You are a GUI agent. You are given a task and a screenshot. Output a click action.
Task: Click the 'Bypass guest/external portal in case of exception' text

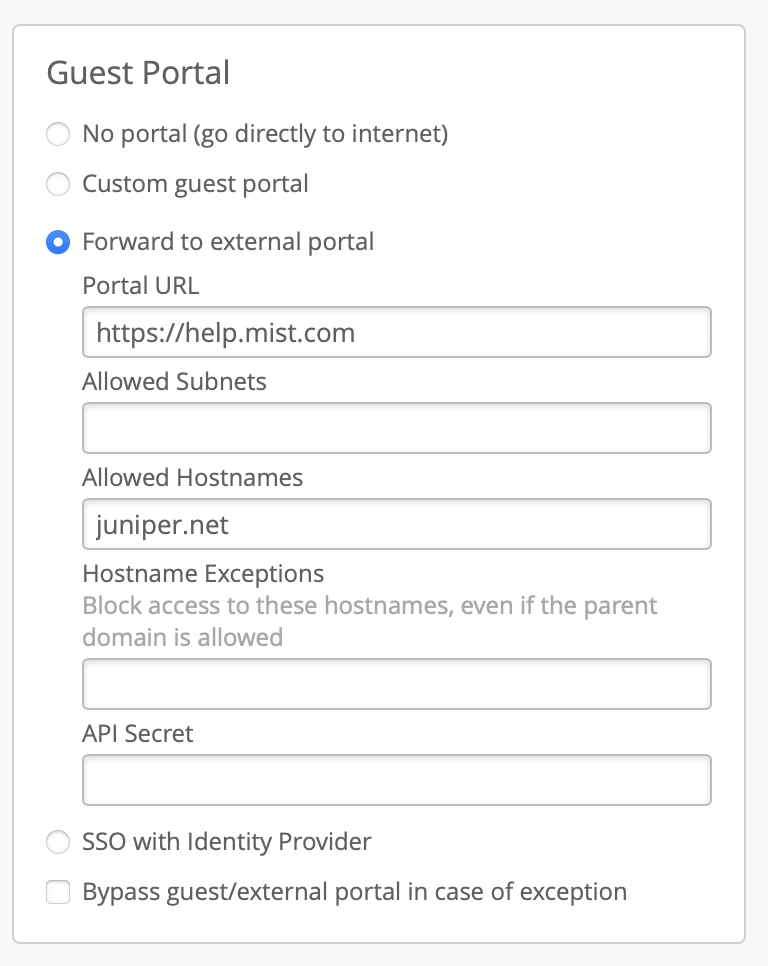pyautogui.click(x=354, y=892)
